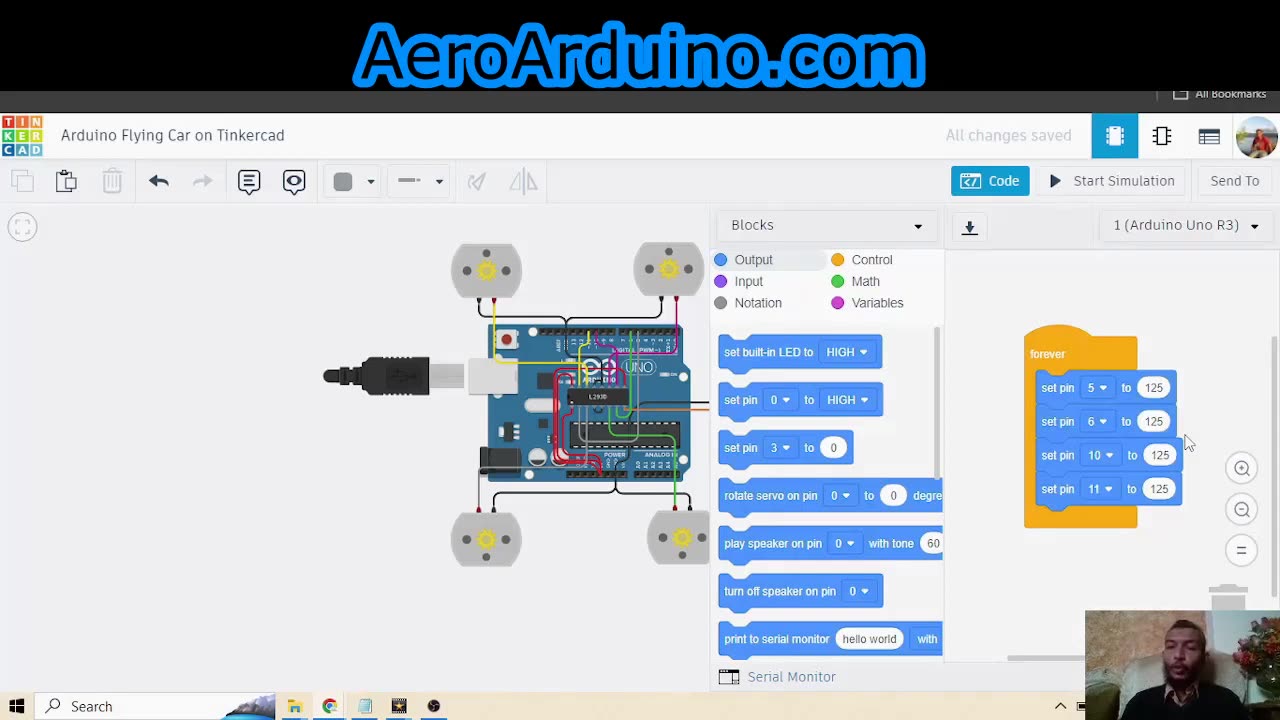Open pin dropdown in rotate servo block

click(840, 496)
